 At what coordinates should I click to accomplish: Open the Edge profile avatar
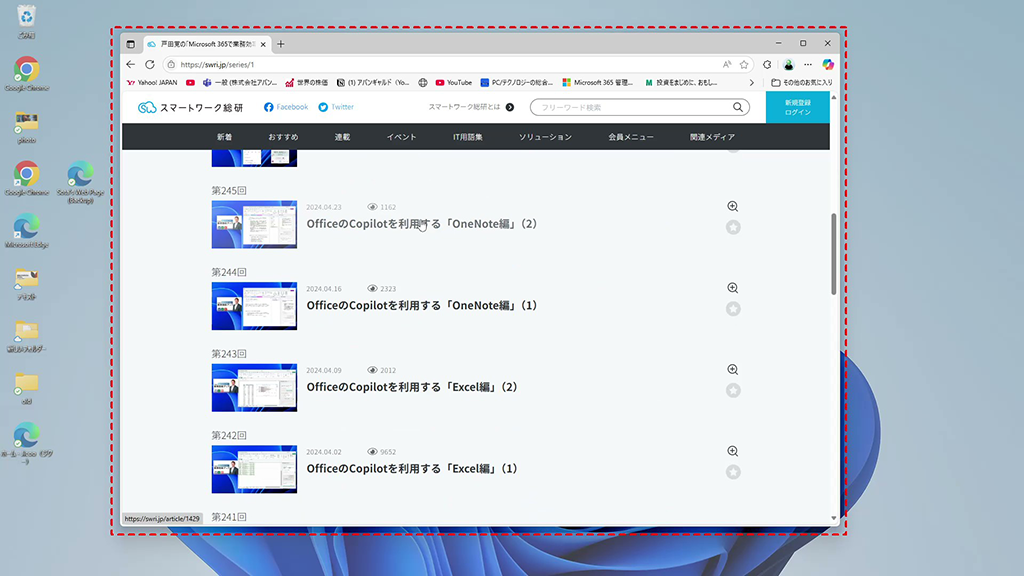pos(789,65)
